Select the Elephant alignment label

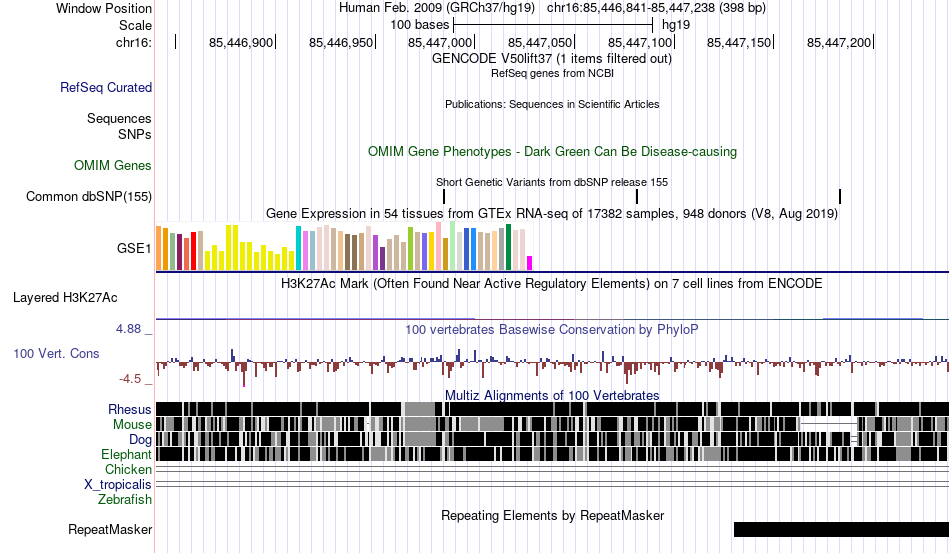[x=126, y=455]
